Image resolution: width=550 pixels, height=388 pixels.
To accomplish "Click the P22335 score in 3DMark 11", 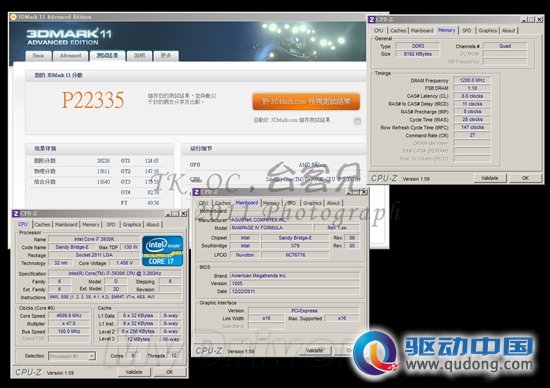I will coord(93,100).
